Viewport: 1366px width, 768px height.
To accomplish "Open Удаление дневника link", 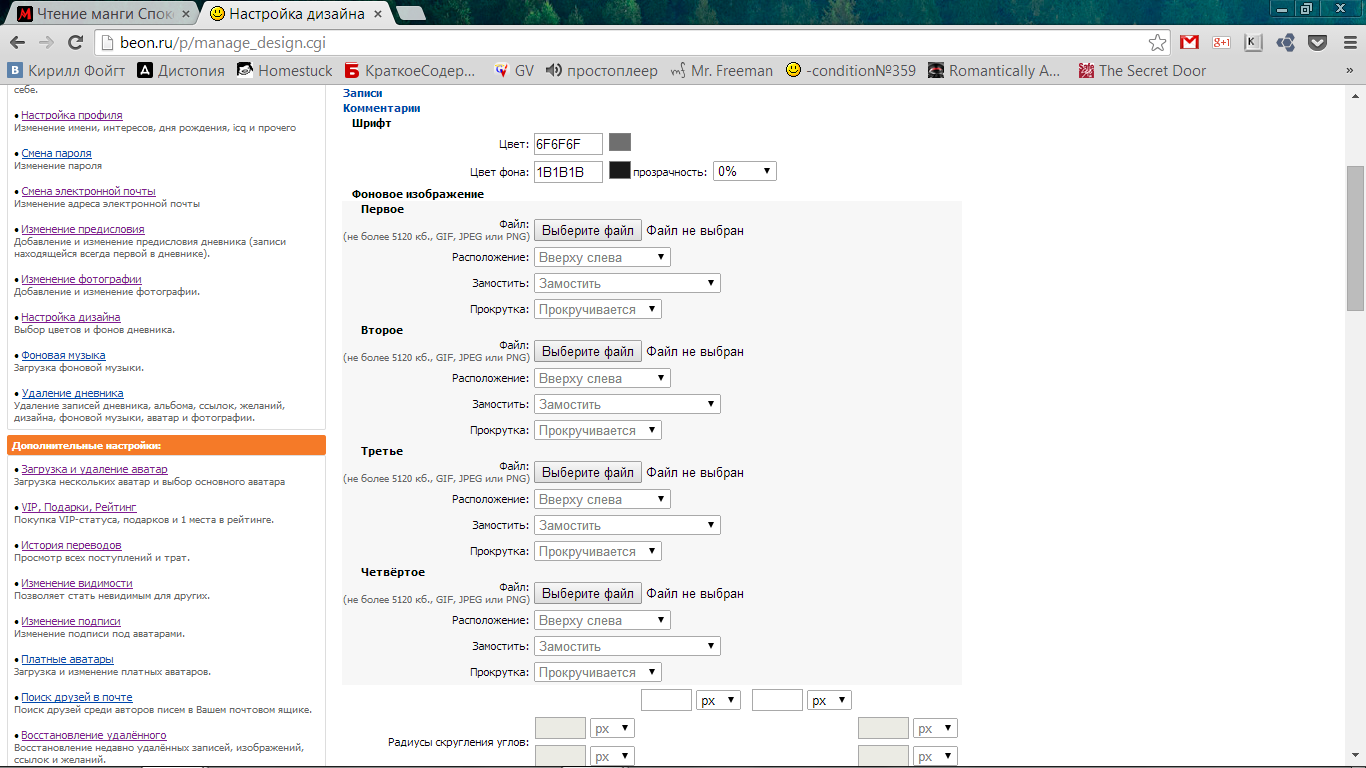I will pos(72,393).
